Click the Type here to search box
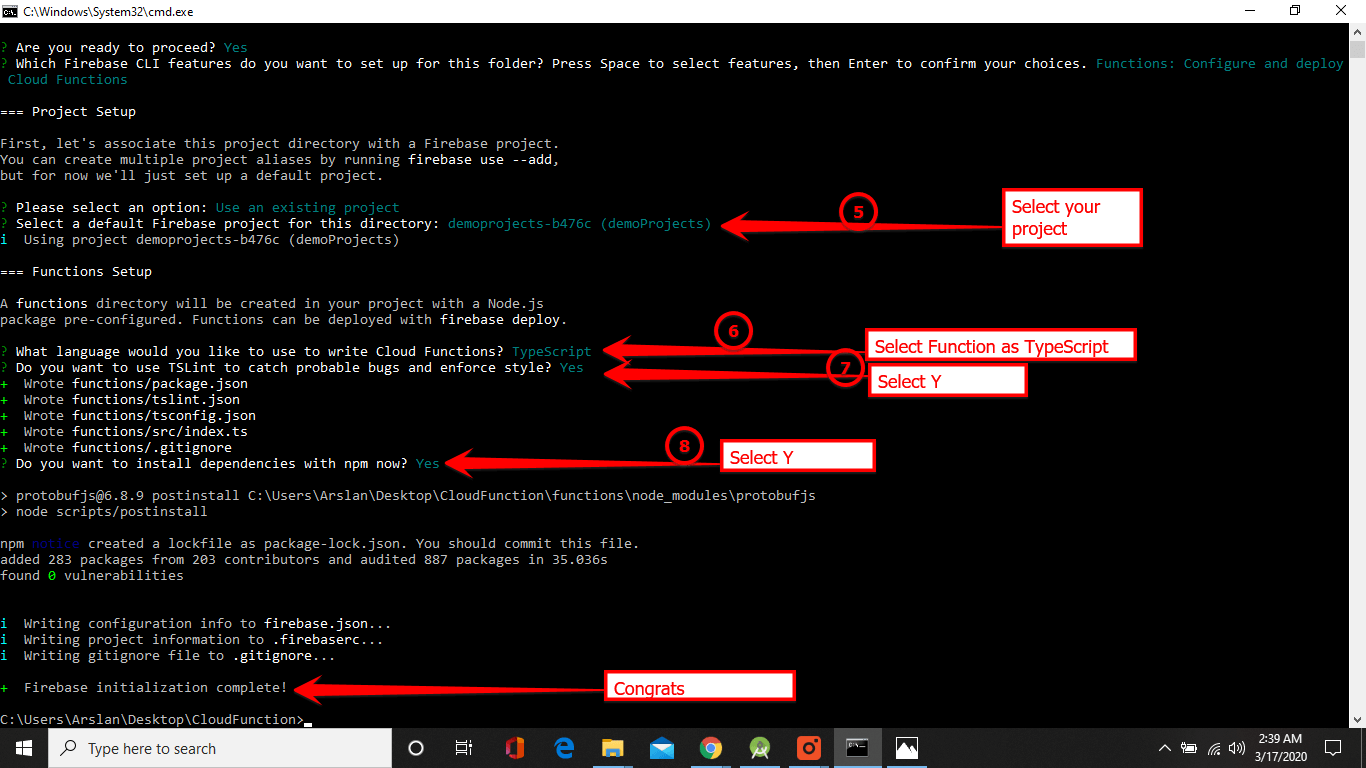The image size is (1366, 768). (220, 748)
